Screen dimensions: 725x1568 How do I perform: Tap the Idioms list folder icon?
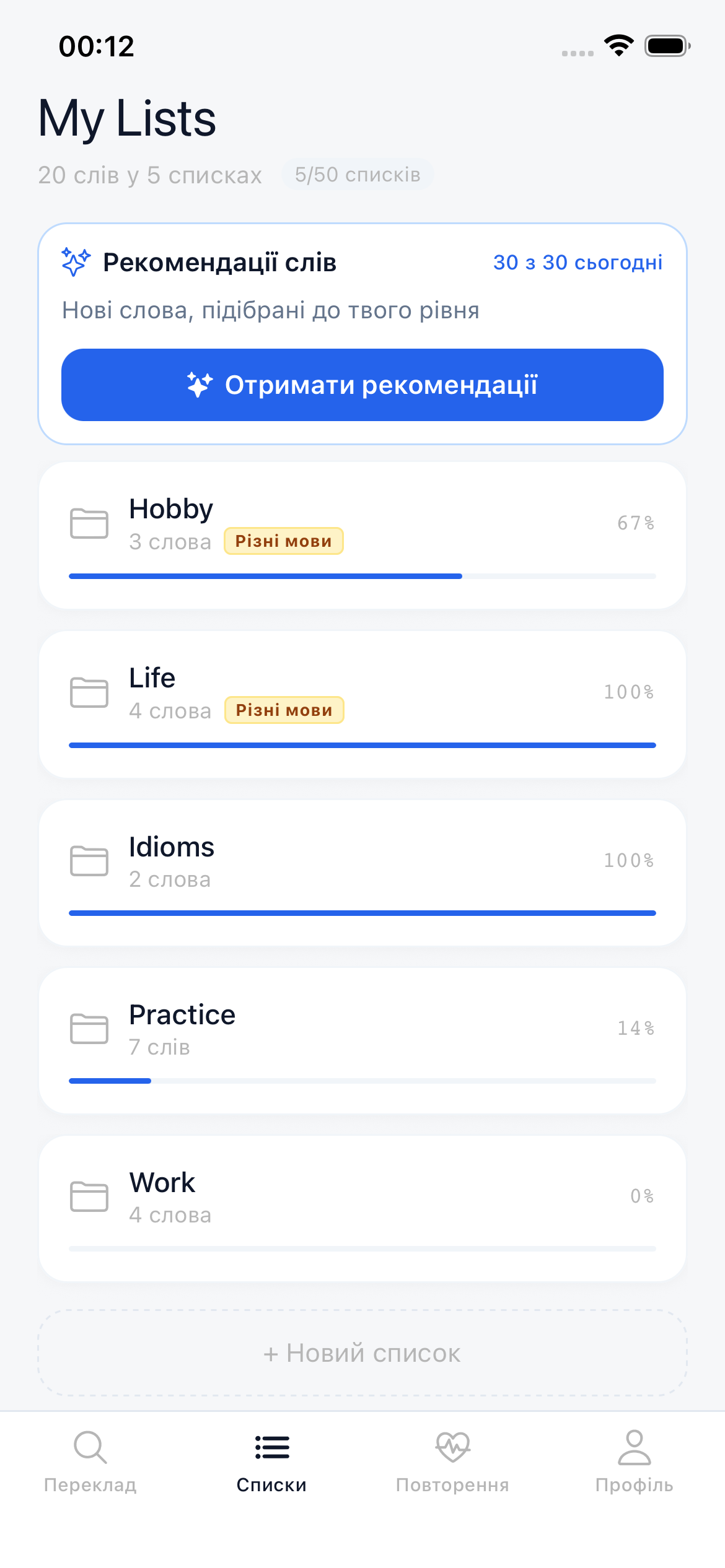point(89,860)
